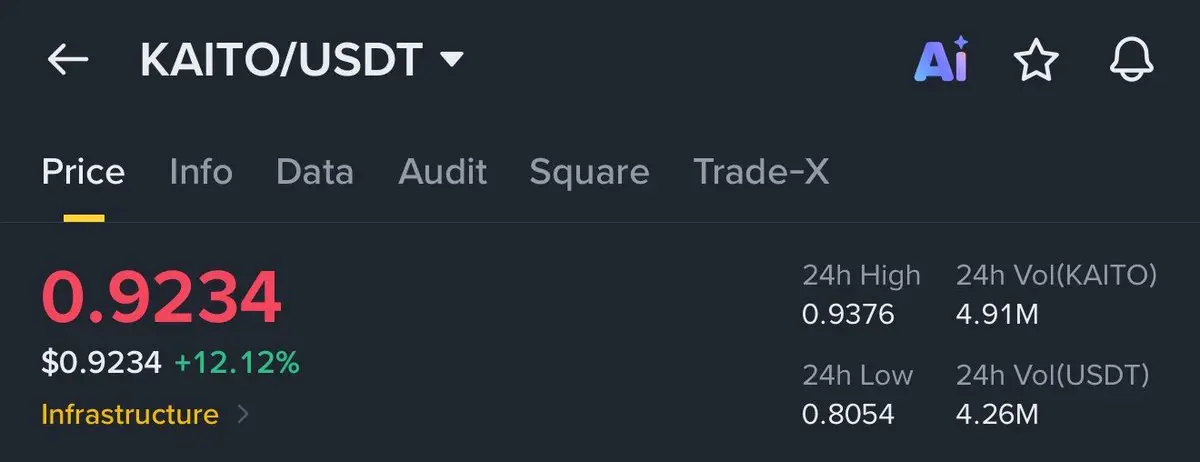Tap the 24h High value 0.9376
Viewport: 1200px width, 462px height.
[848, 315]
